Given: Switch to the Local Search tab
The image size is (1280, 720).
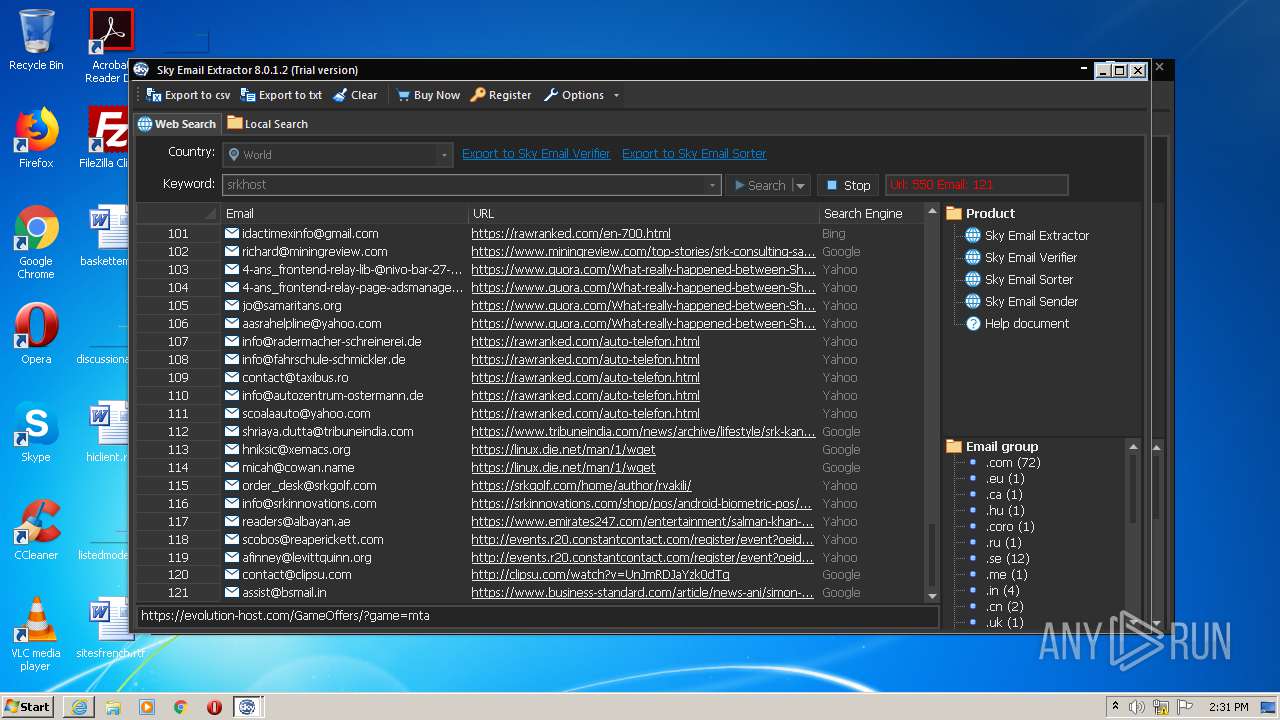Looking at the screenshot, I should click(267, 124).
